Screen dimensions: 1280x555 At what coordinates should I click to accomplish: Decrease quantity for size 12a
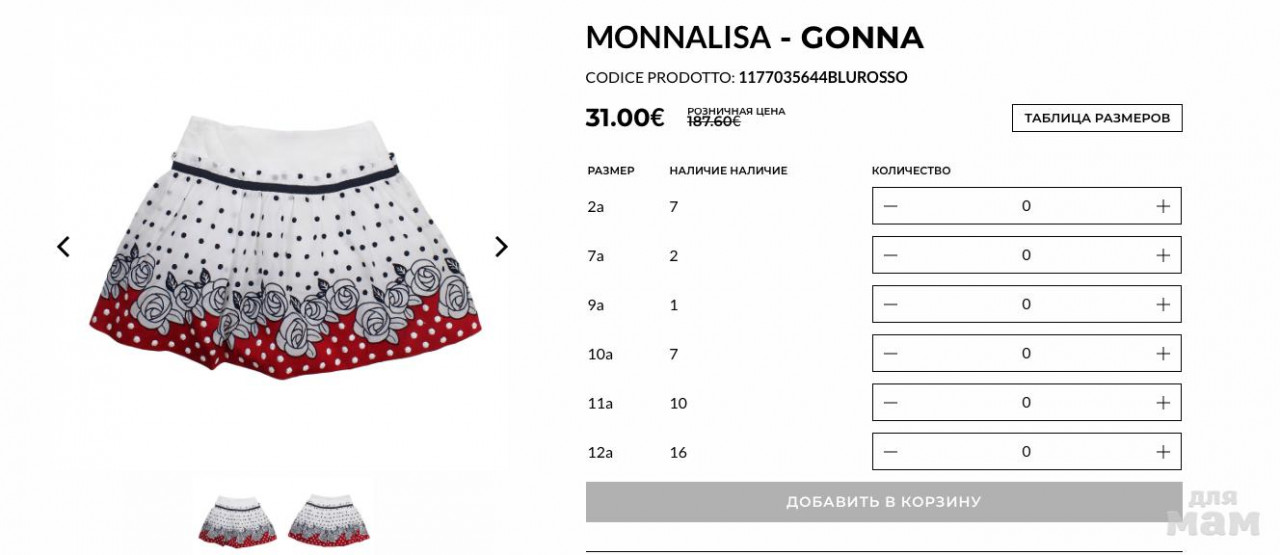tap(891, 452)
